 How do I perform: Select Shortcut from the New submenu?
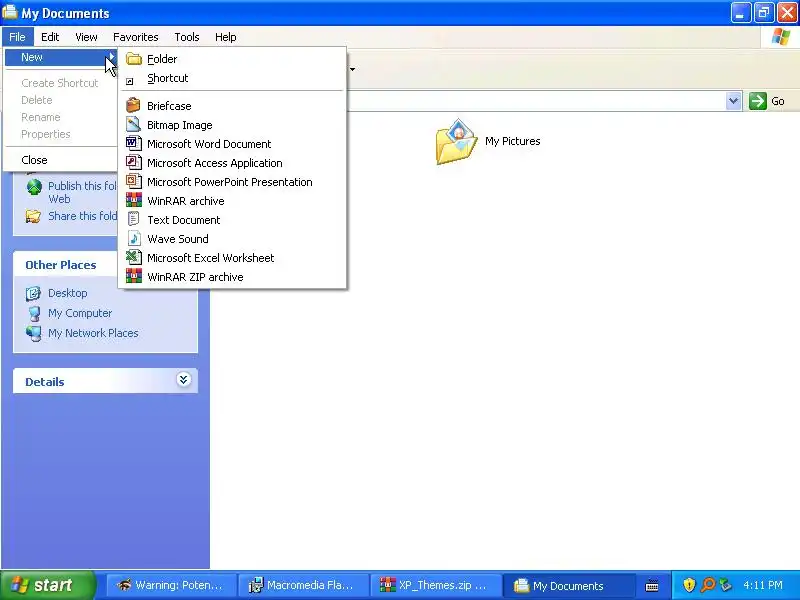[233, 78]
